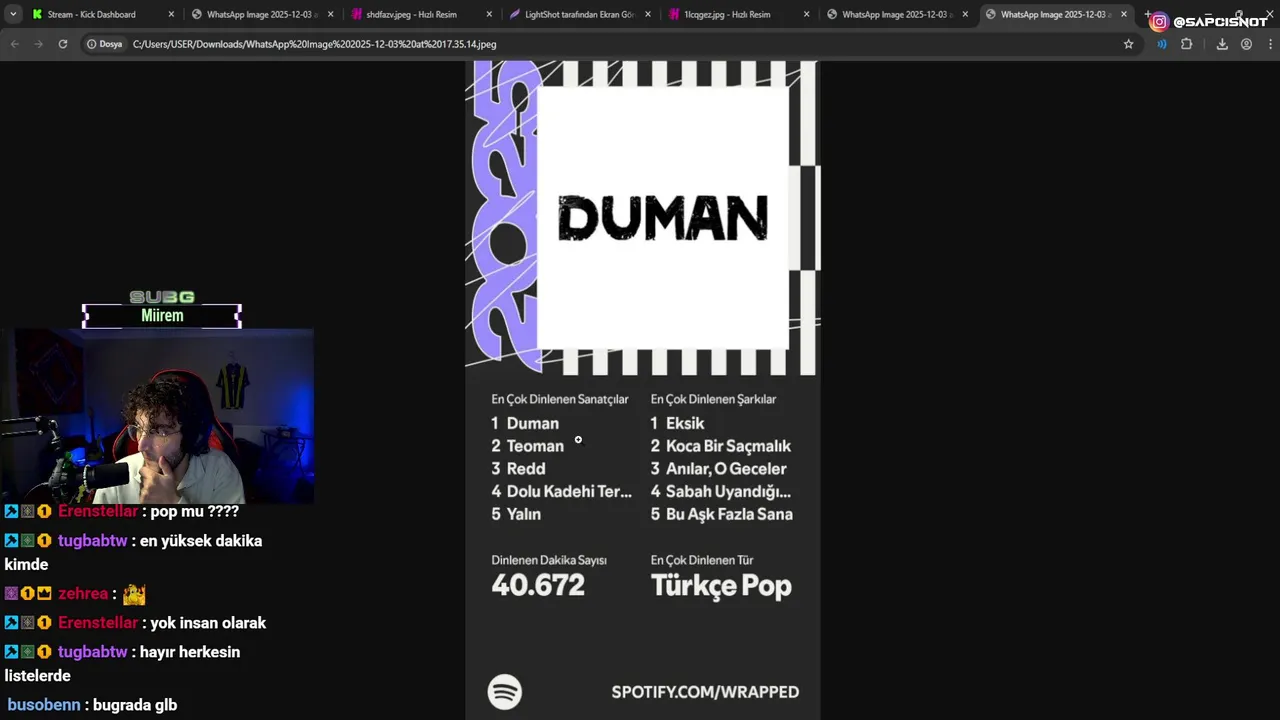Image resolution: width=1280 pixels, height=720 pixels.
Task: Close the currently active WhatsApp Image tab
Action: click(1124, 14)
